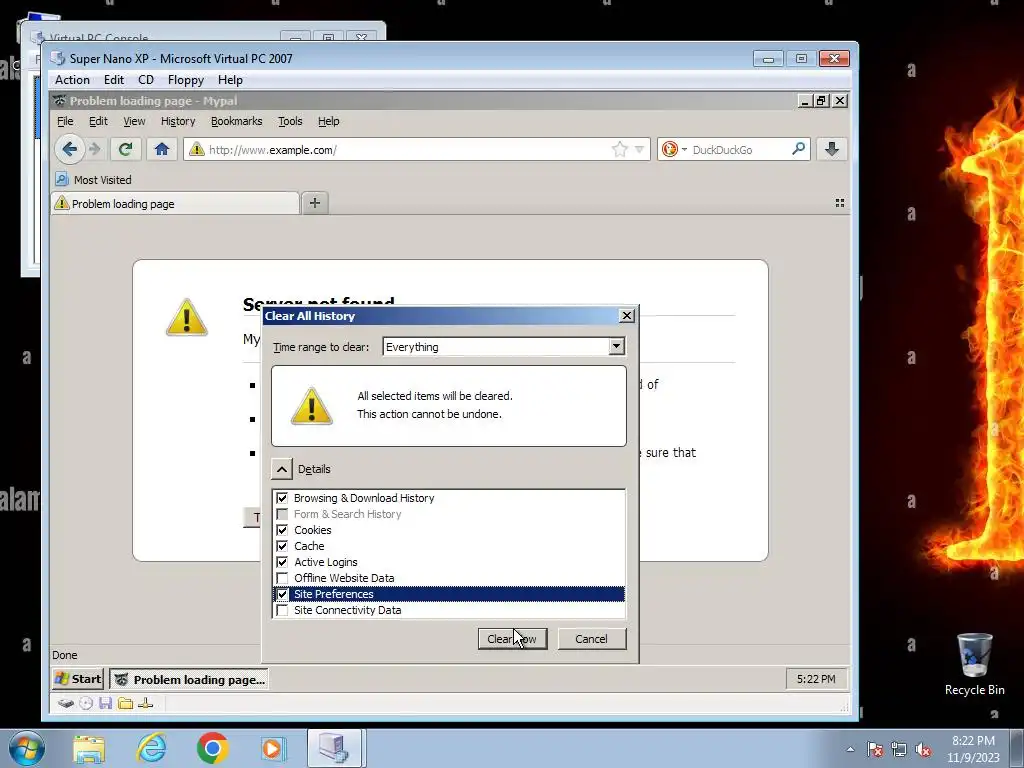Click the muted volume tray icon
This screenshot has height=768, width=1024.
click(923, 750)
